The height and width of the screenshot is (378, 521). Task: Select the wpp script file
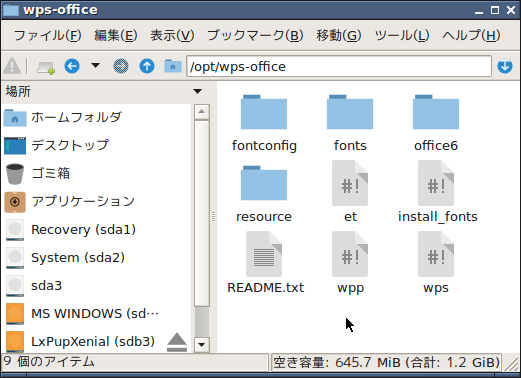click(x=350, y=263)
